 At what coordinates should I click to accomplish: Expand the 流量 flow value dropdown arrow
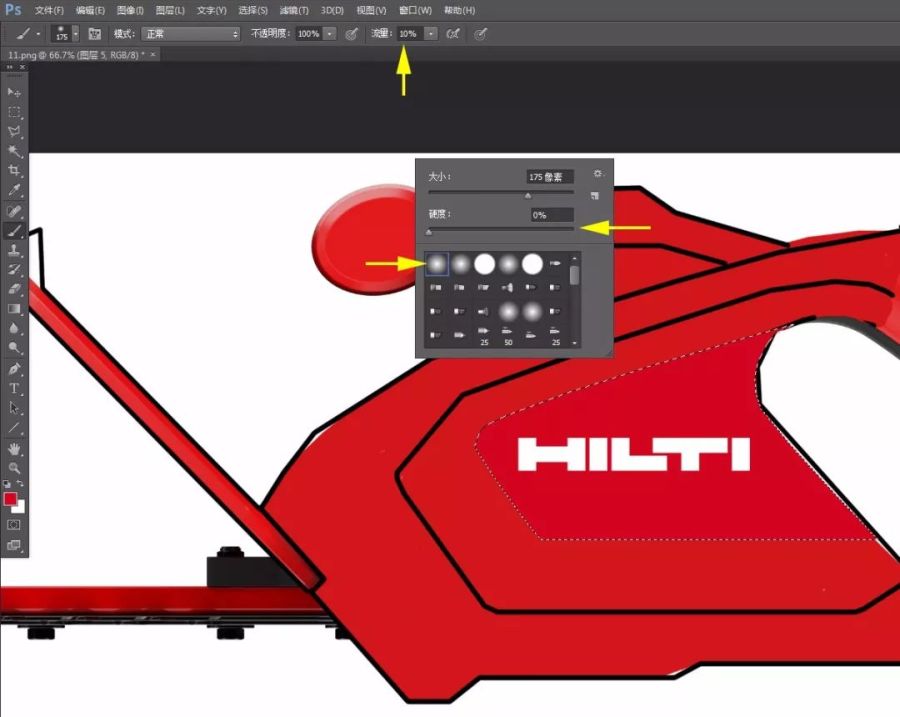pos(431,33)
